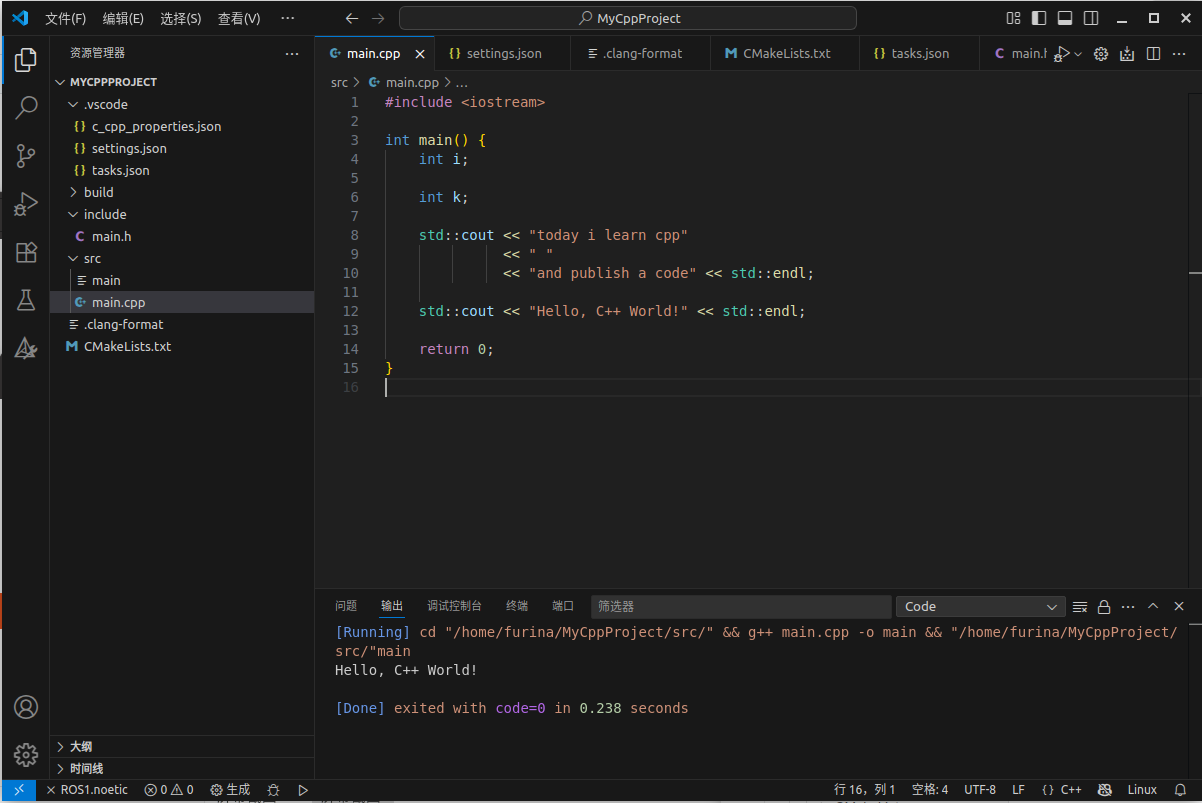The height and width of the screenshot is (803, 1202).
Task: Close the main.cpp editor tab
Action: [420, 54]
